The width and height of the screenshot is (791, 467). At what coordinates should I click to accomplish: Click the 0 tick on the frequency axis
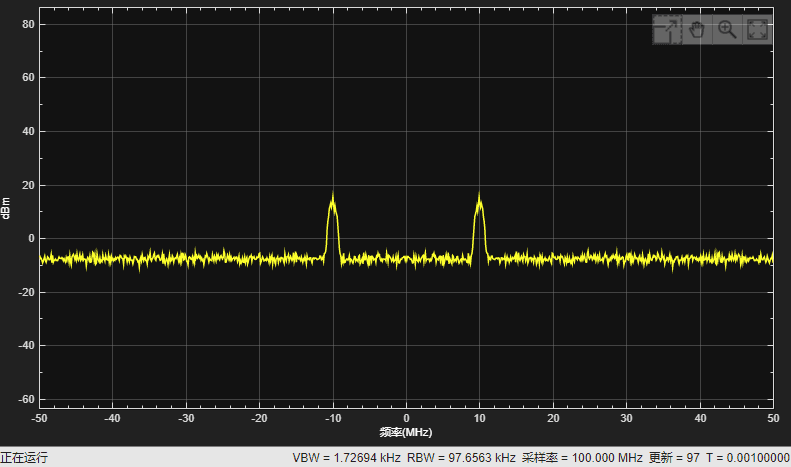(406, 418)
